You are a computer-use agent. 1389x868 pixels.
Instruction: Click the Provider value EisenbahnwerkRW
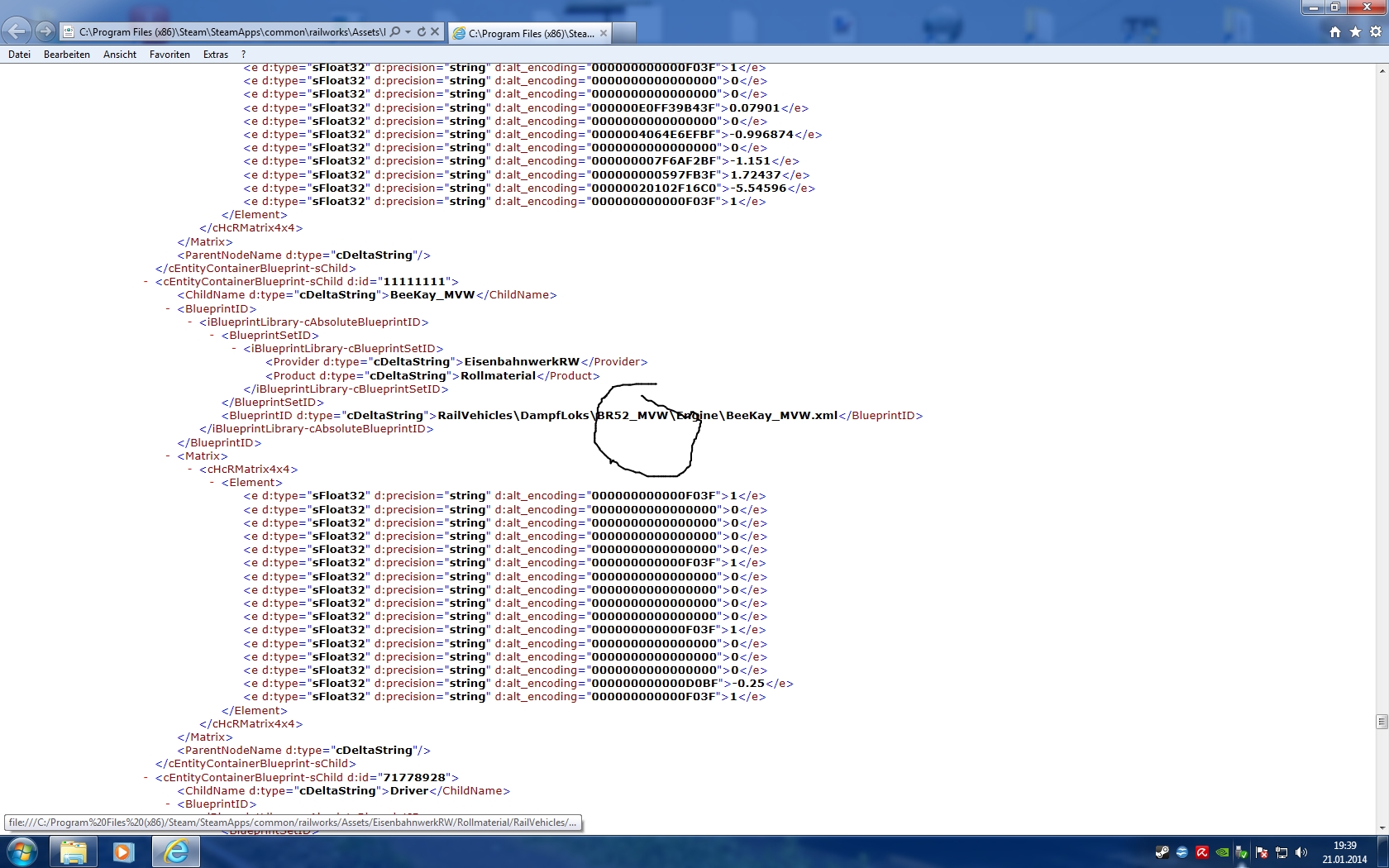click(x=522, y=362)
